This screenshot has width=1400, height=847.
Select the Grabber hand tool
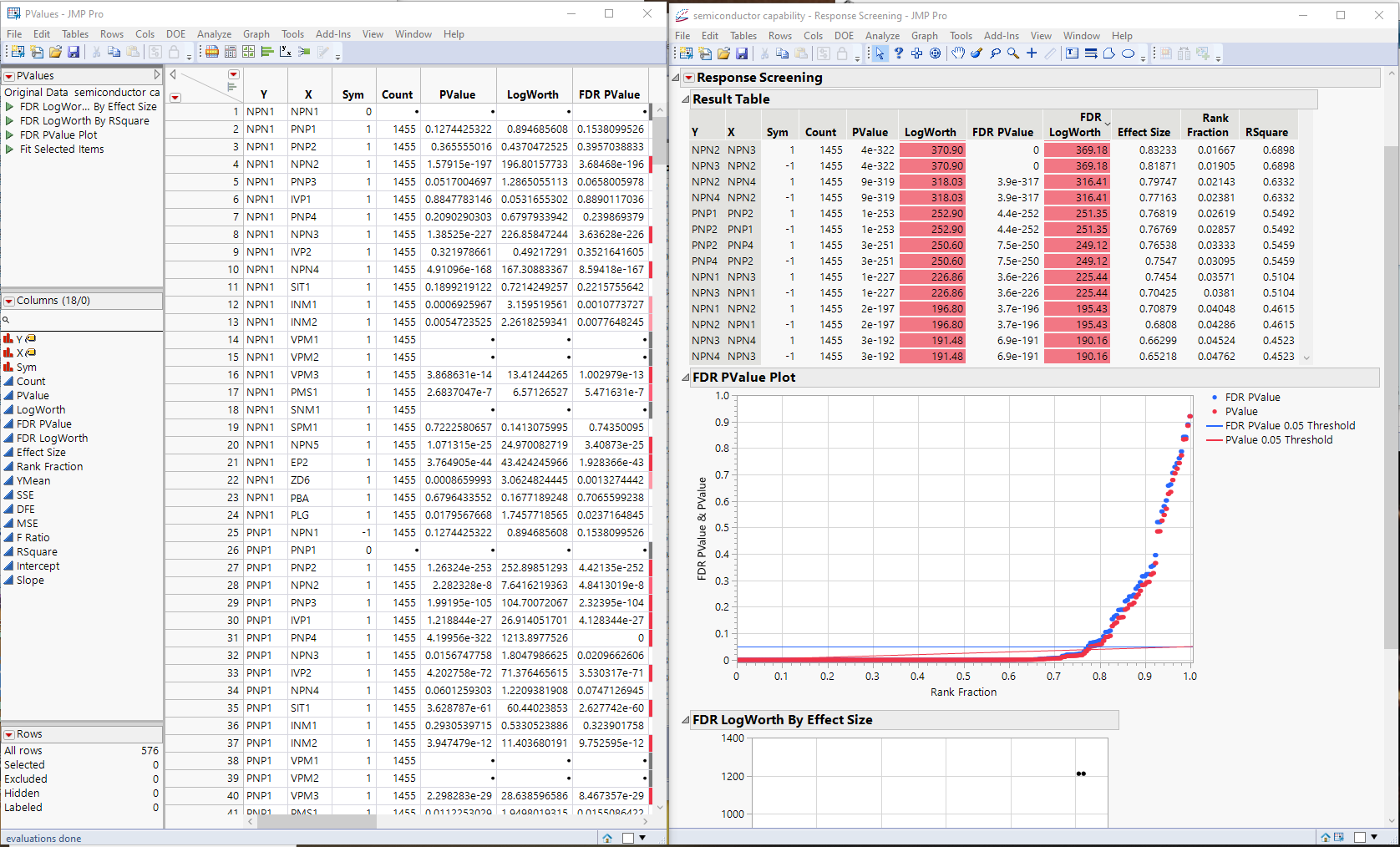957,53
